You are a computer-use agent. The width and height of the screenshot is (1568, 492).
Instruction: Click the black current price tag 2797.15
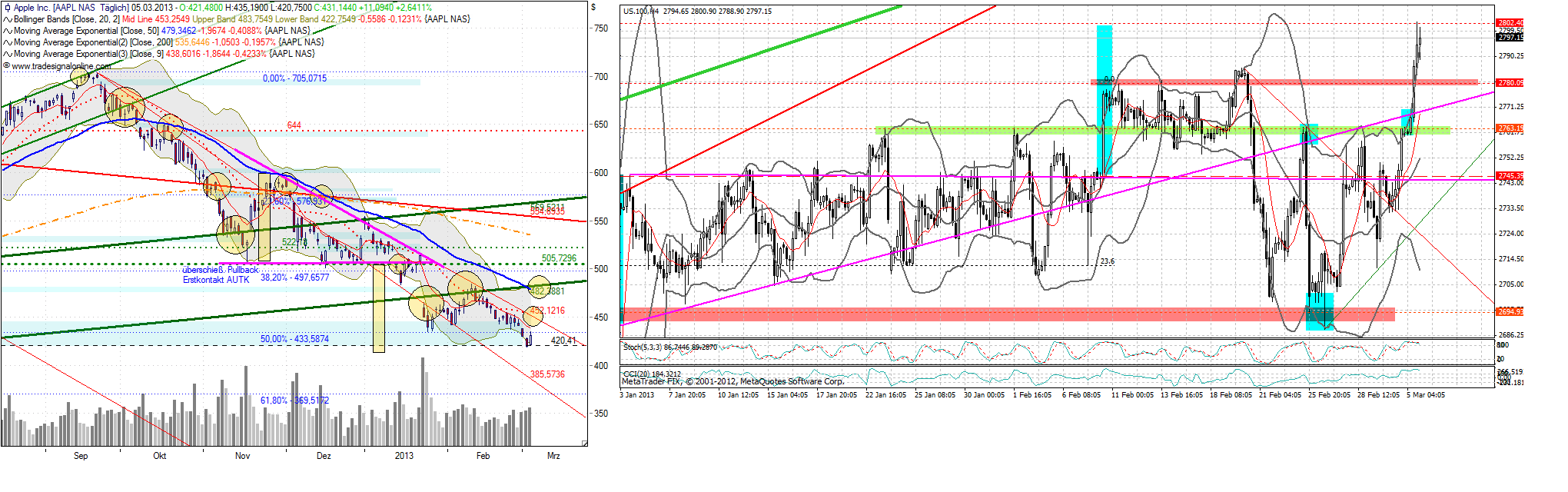click(1510, 37)
